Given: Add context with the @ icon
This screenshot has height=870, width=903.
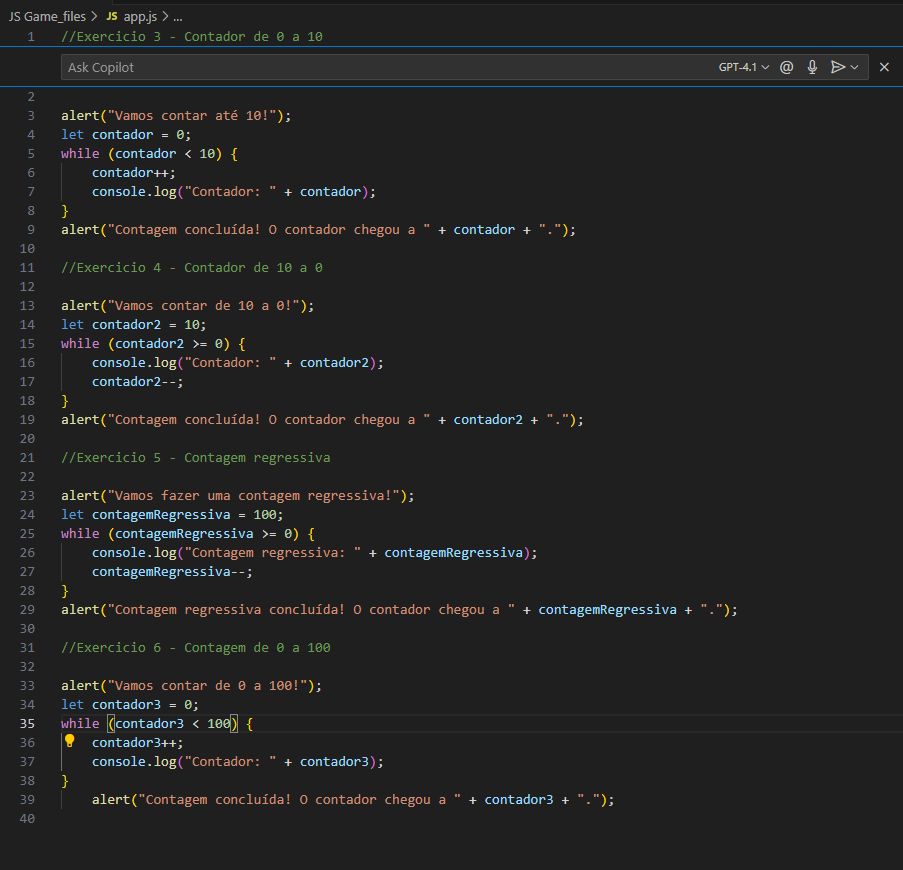Looking at the screenshot, I should (x=787, y=67).
